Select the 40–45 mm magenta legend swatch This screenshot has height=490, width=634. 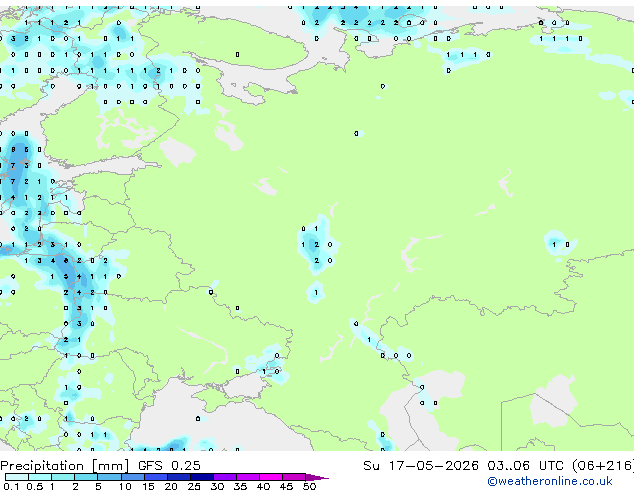click(271, 477)
